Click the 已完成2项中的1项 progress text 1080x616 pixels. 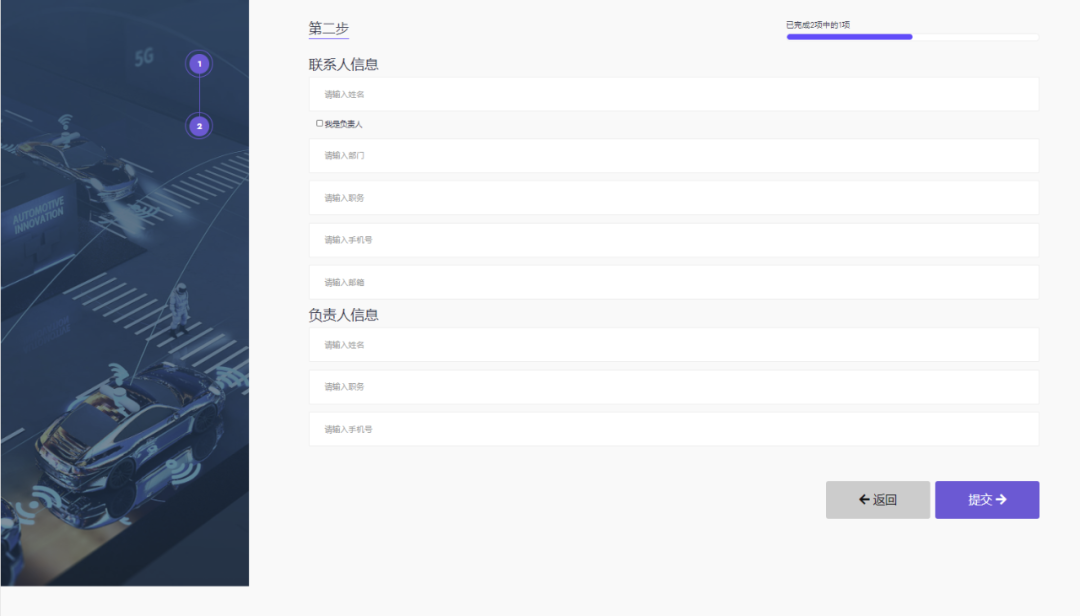[x=817, y=25]
